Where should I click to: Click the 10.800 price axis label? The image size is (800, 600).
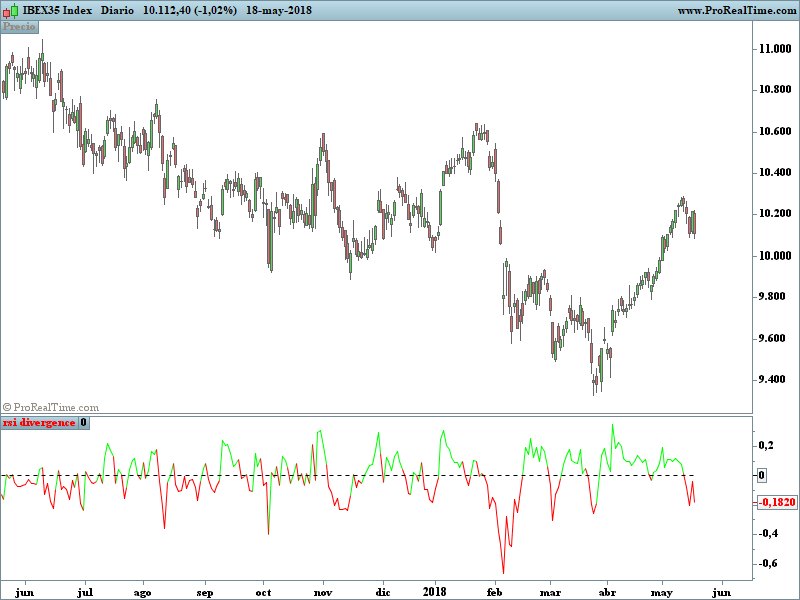pyautogui.click(x=775, y=89)
